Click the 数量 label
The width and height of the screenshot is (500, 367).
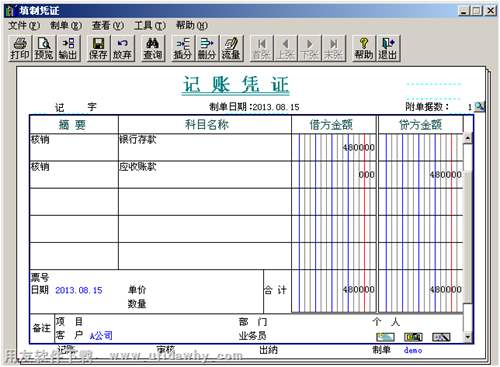pos(137,304)
